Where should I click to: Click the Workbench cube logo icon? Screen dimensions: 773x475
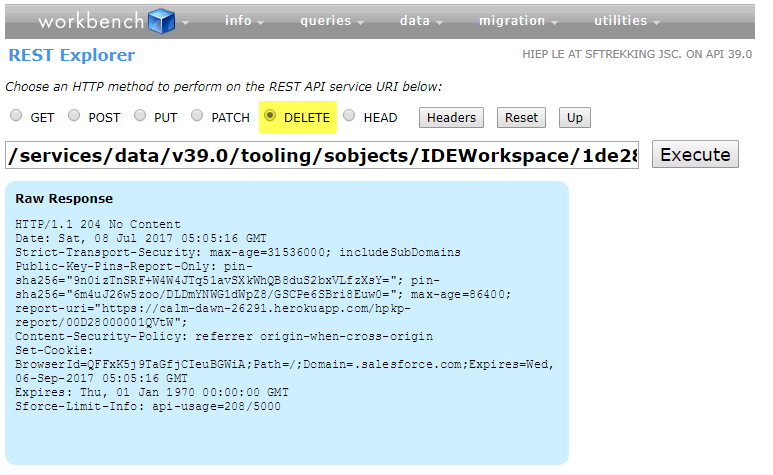click(x=161, y=21)
